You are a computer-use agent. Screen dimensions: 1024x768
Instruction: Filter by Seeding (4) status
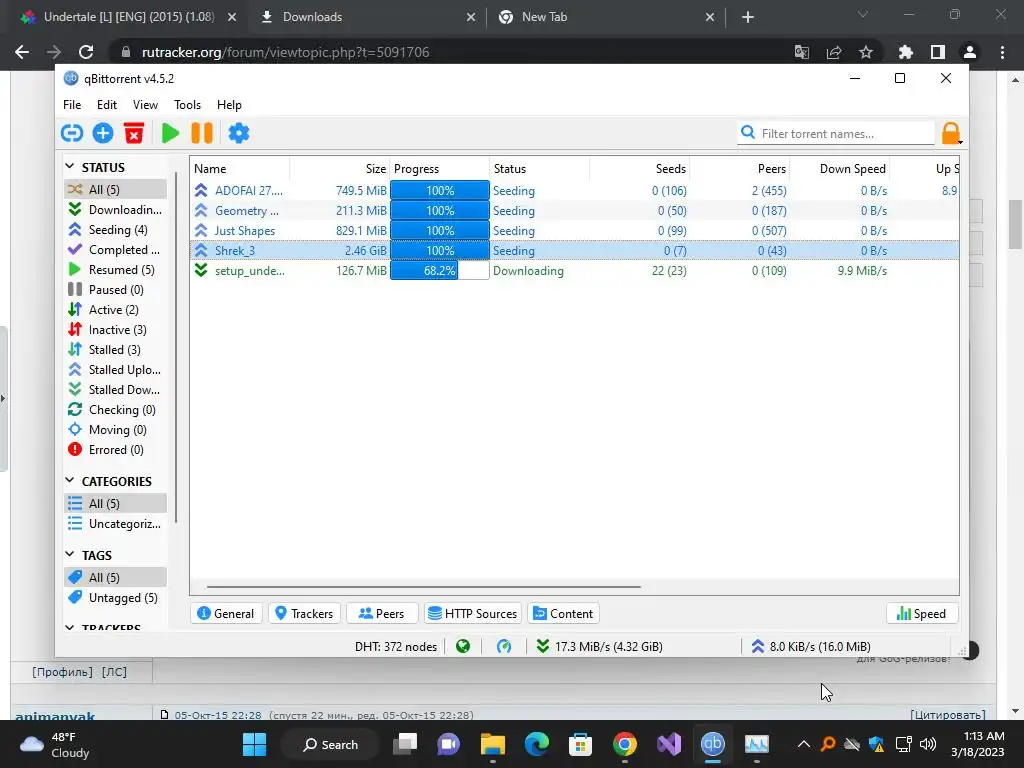tap(115, 230)
